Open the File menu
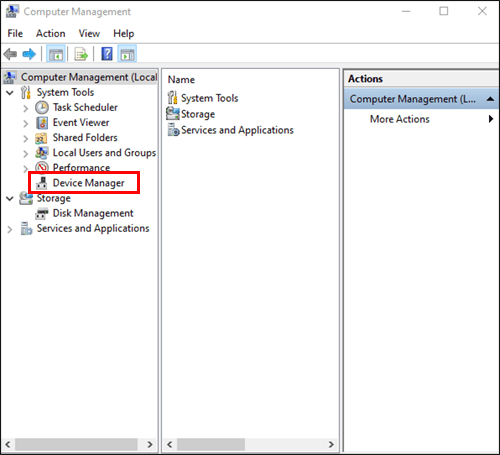This screenshot has width=500, height=455. pyautogui.click(x=15, y=33)
